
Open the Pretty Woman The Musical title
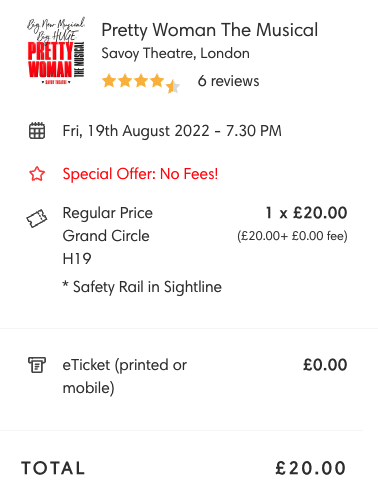(210, 30)
